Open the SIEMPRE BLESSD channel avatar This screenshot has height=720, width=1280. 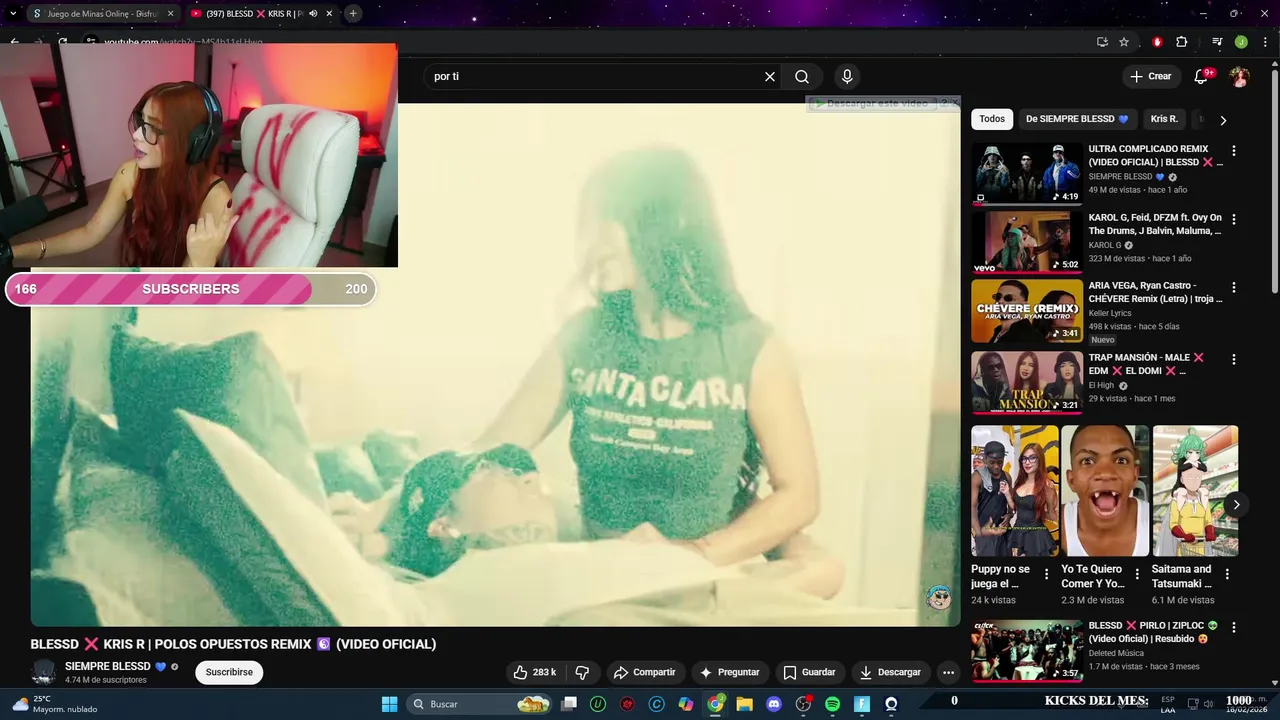pos(43,672)
